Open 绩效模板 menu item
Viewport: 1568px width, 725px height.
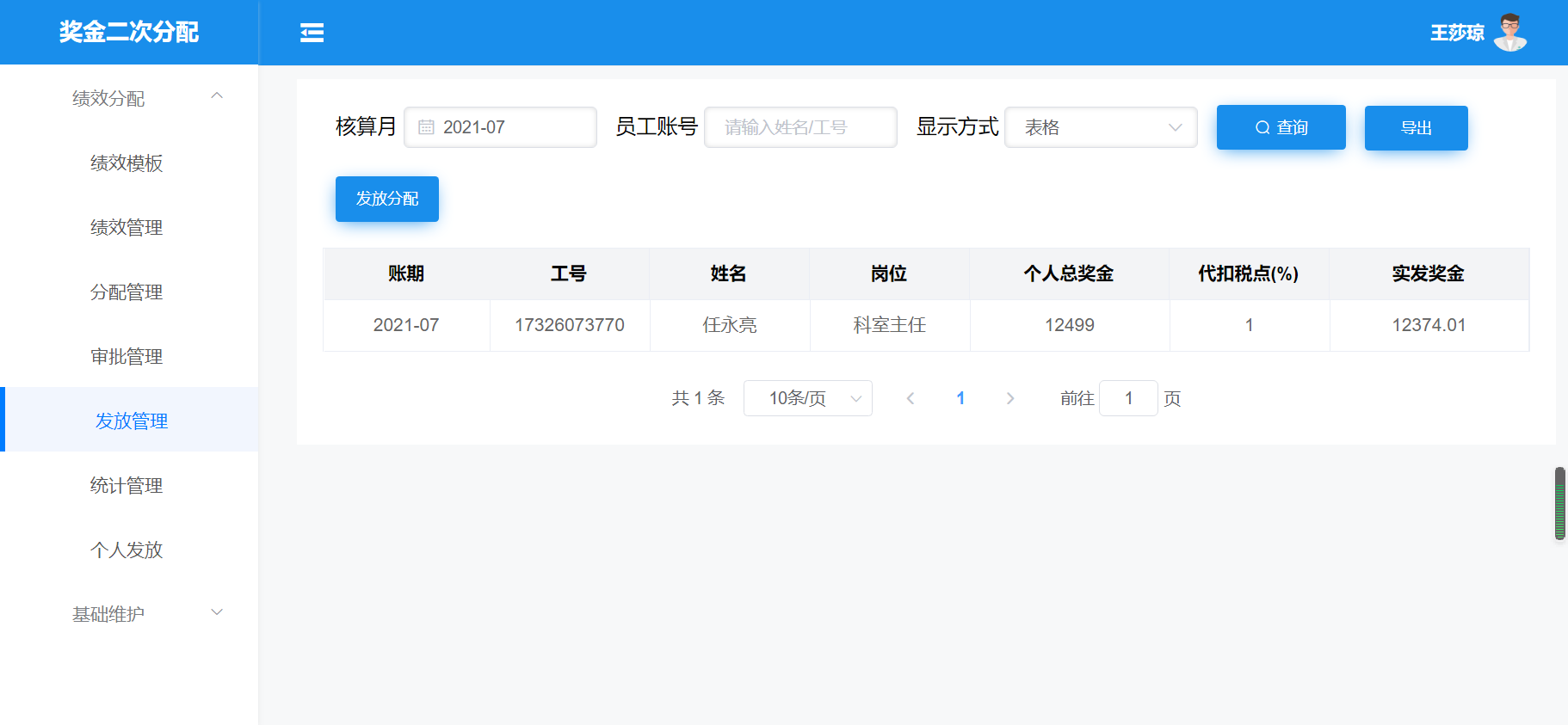[129, 163]
